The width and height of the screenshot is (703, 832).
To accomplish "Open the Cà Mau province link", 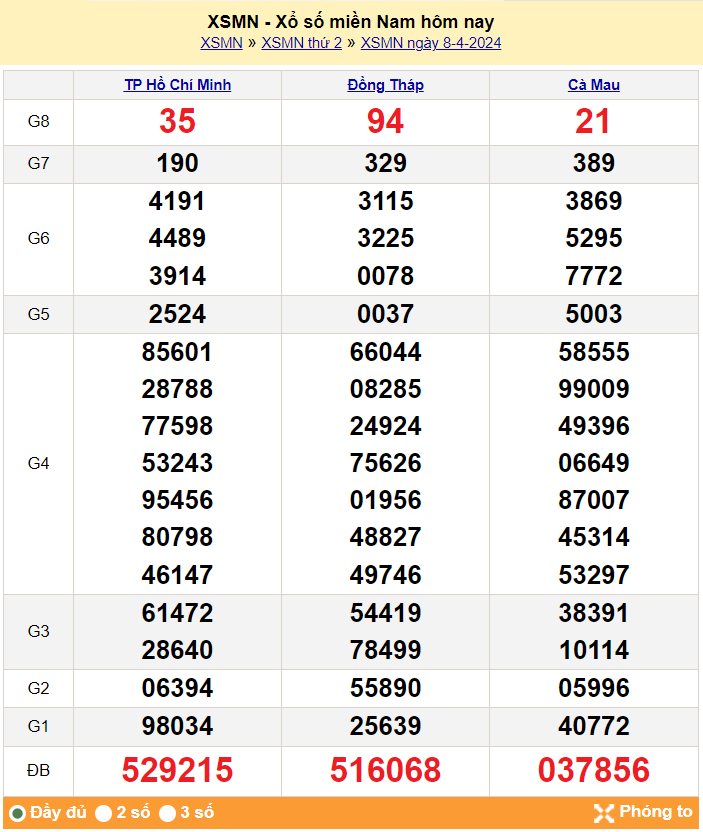I will pyautogui.click(x=593, y=85).
